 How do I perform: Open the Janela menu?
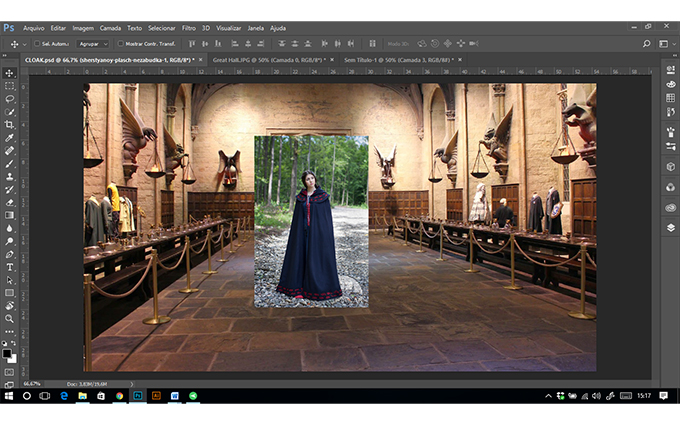tap(255, 28)
